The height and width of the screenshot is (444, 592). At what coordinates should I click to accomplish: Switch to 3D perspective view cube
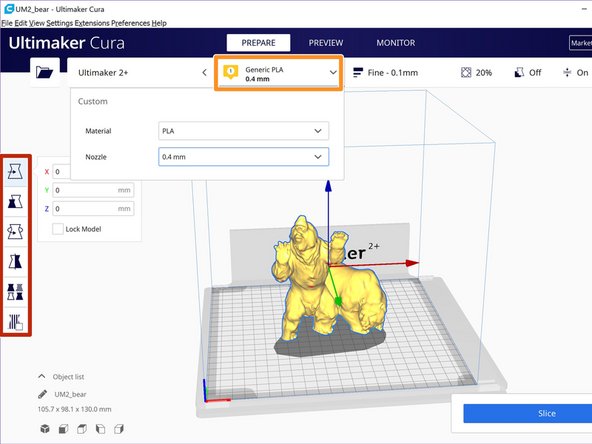[45, 429]
